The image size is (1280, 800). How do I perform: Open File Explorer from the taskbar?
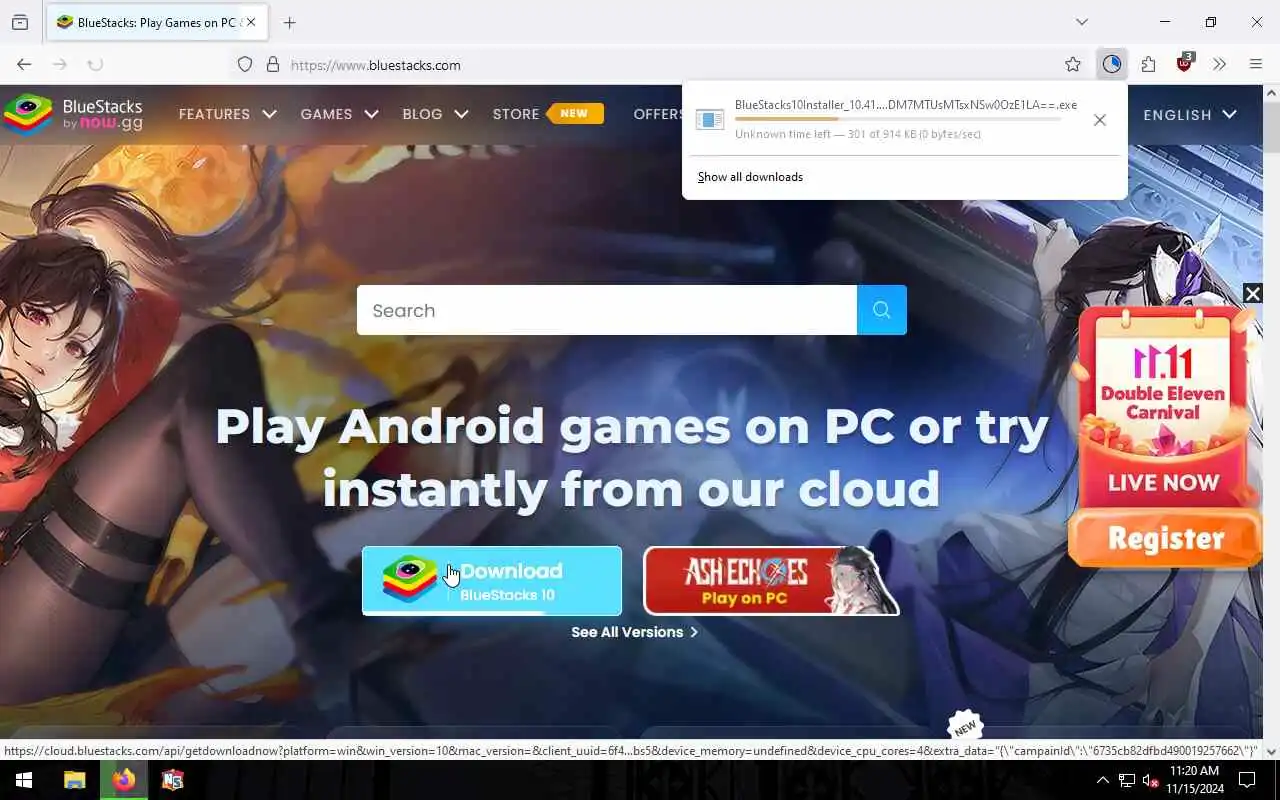point(74,780)
